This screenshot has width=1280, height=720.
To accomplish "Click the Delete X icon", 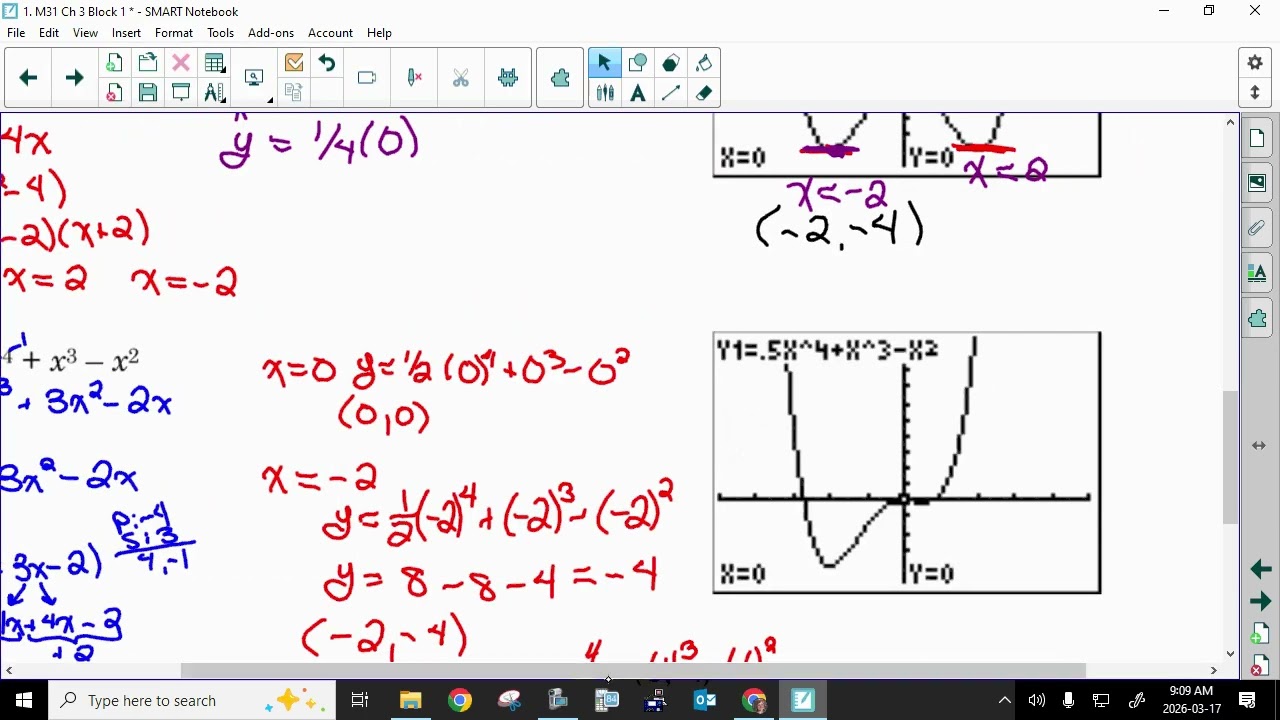I will (181, 63).
